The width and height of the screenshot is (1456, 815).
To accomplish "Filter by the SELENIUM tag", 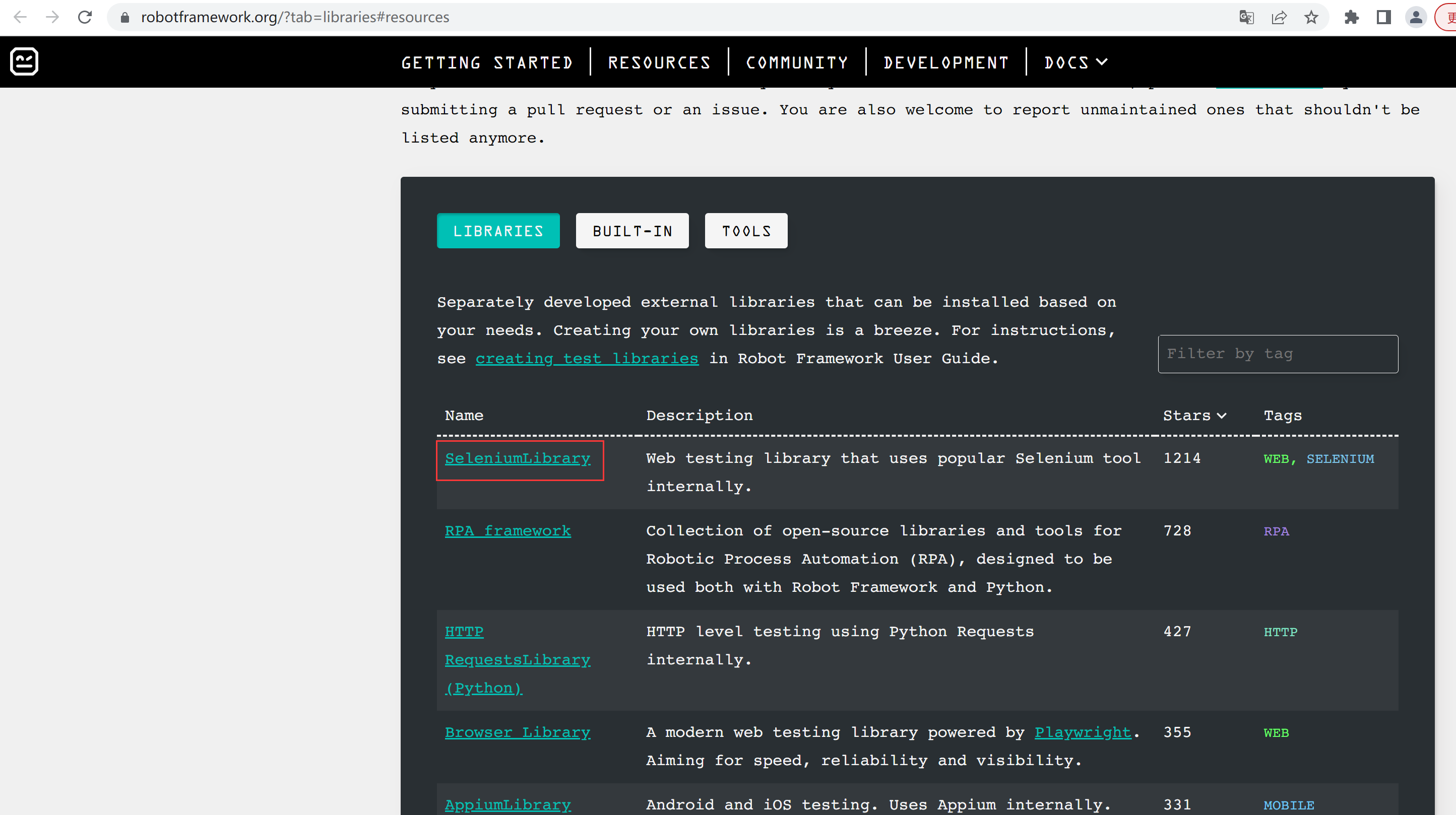I will tap(1340, 459).
